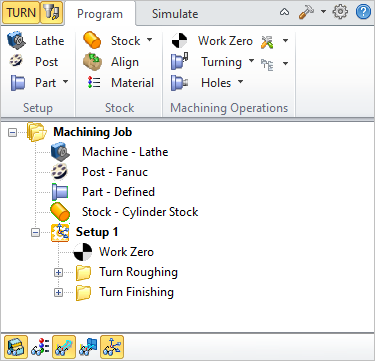Click the Work Zero label in ribbon

pos(225,41)
